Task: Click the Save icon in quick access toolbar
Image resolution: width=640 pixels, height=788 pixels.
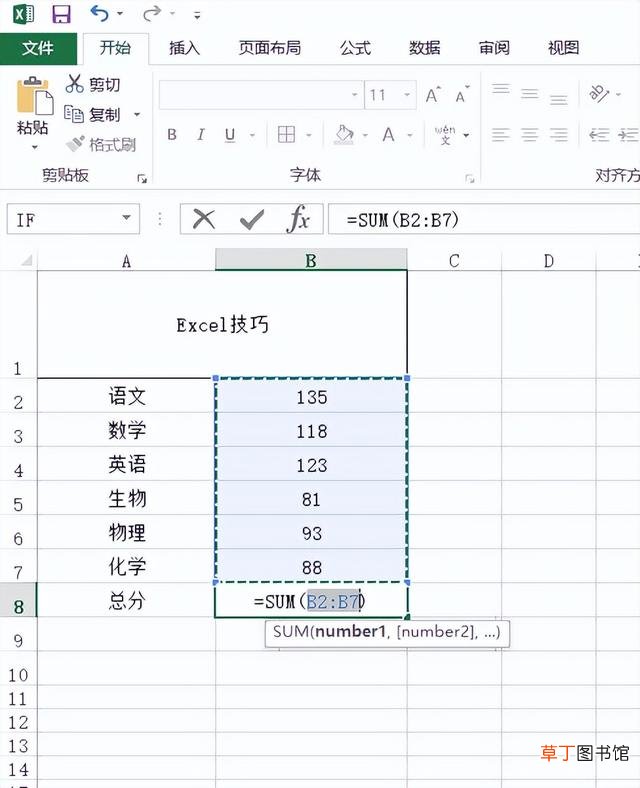Action: coord(61,14)
